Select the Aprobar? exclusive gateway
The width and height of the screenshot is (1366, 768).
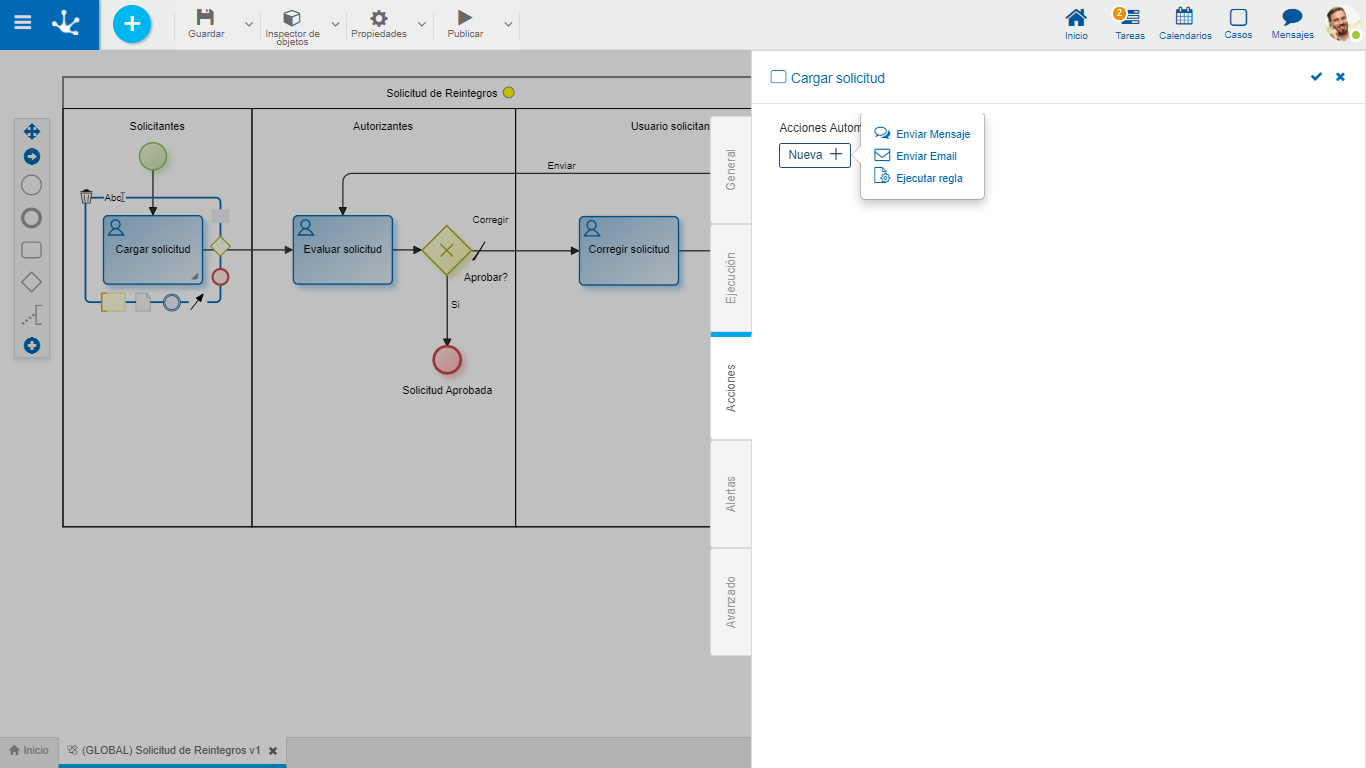447,250
